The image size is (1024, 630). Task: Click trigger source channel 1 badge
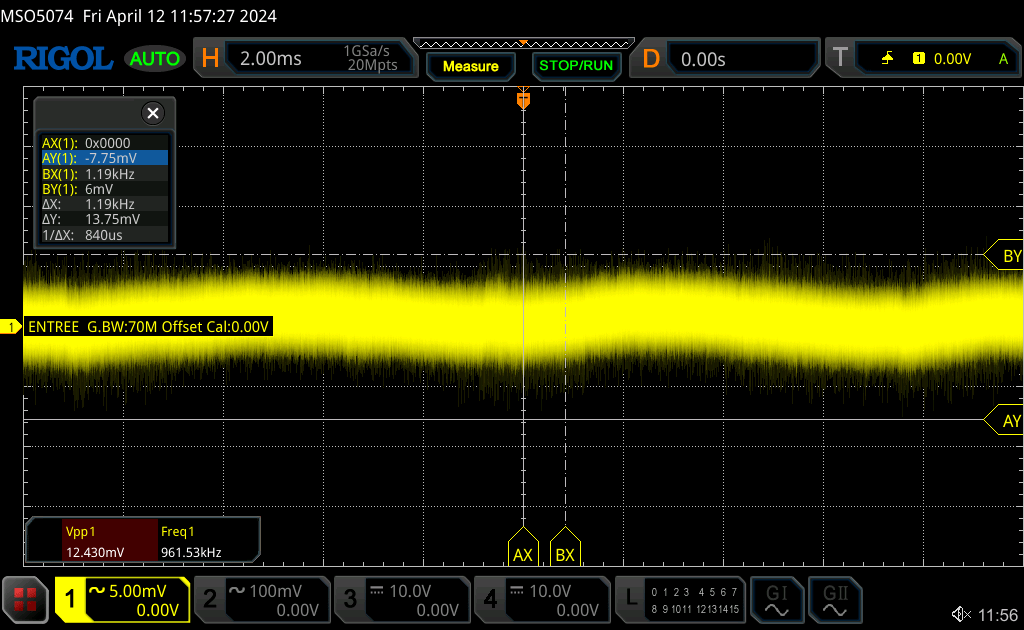(x=919, y=58)
